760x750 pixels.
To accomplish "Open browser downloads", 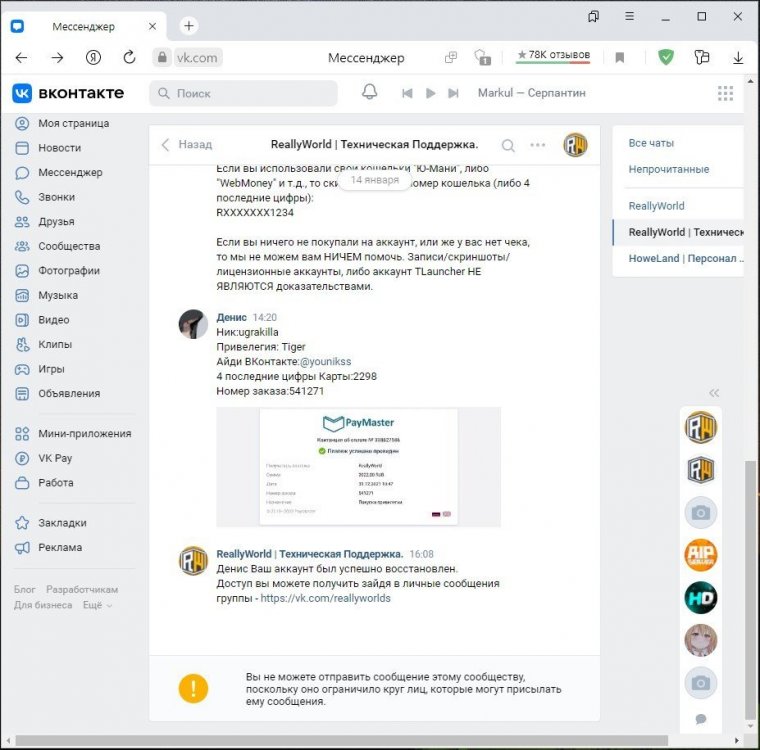I will click(x=738, y=58).
